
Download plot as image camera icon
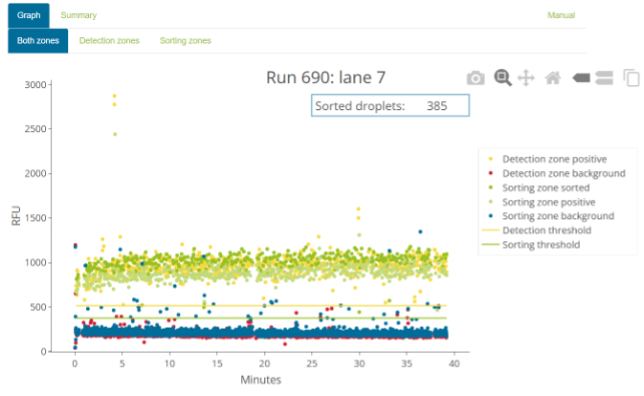(x=476, y=78)
